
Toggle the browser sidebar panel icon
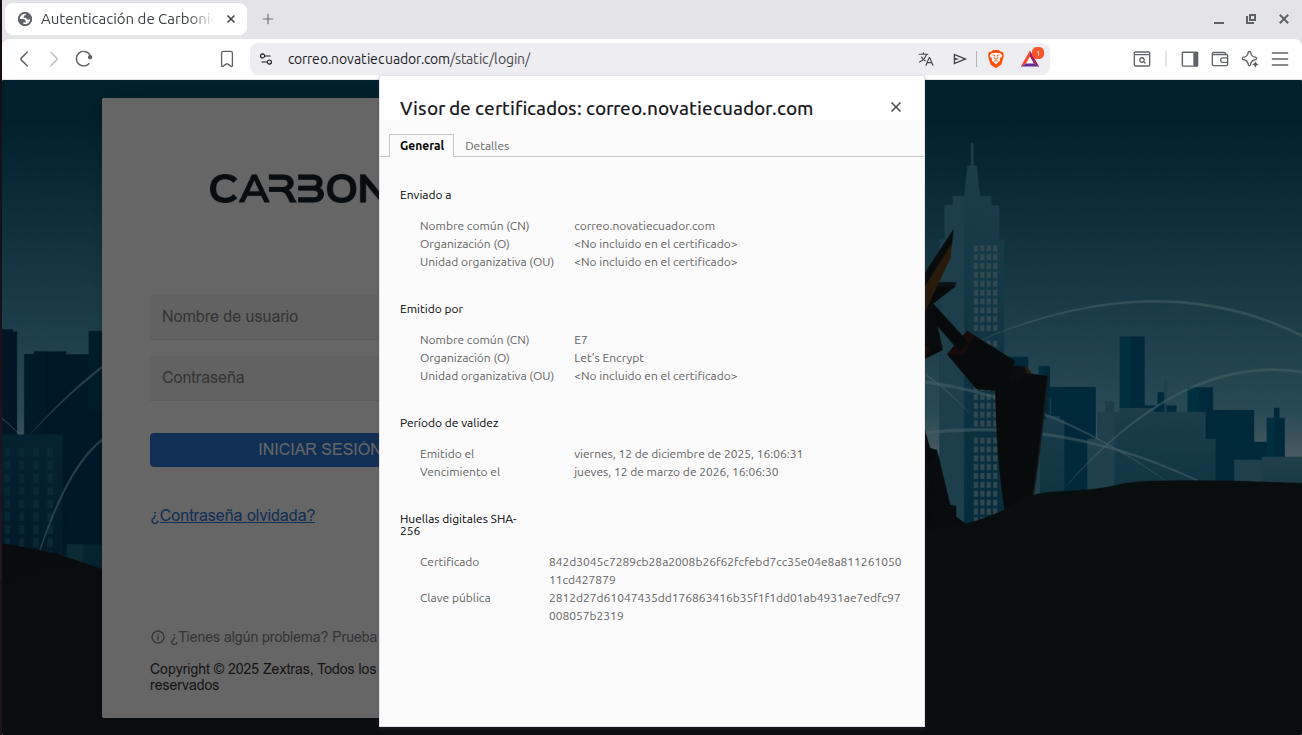pyautogui.click(x=1189, y=59)
